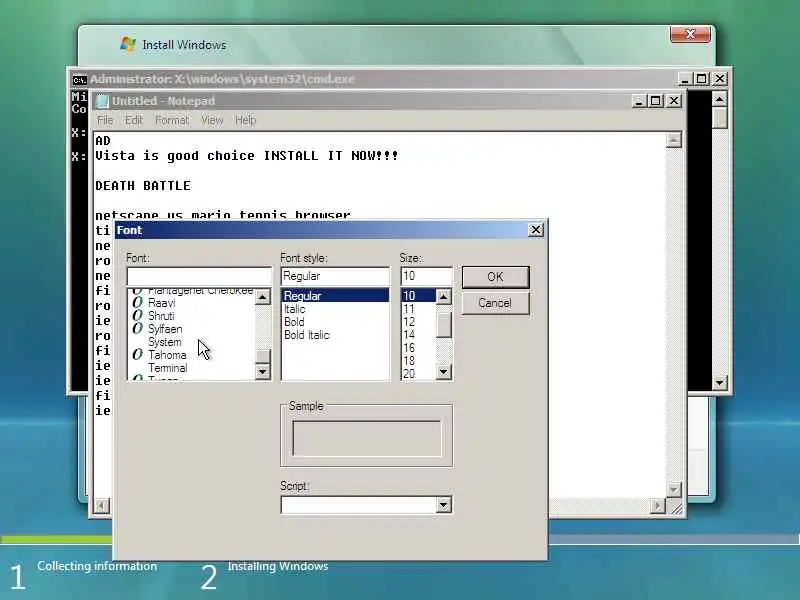This screenshot has width=800, height=600.
Task: Click the font list scrollbar thumb
Action: (x=263, y=356)
